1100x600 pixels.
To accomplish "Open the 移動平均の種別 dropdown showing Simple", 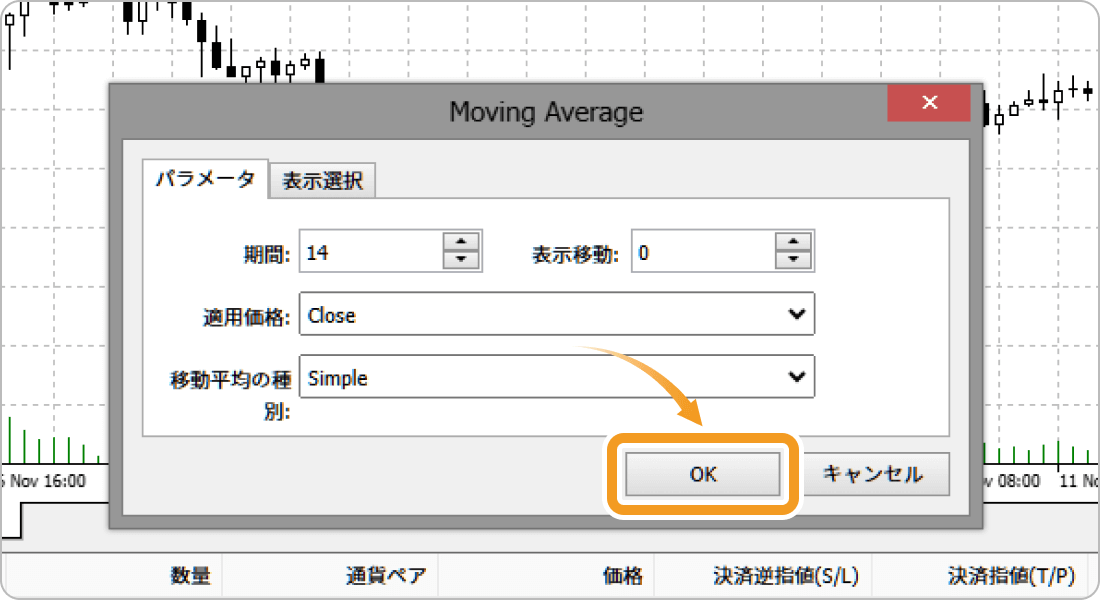I will click(x=557, y=377).
